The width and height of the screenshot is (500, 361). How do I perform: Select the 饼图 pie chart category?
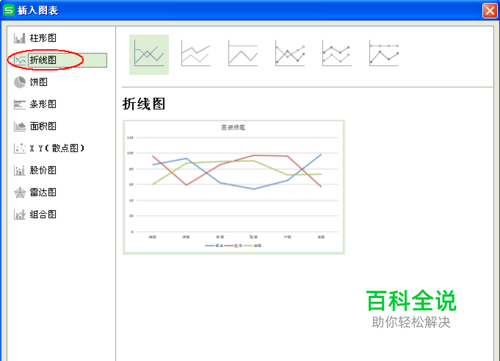[39, 82]
